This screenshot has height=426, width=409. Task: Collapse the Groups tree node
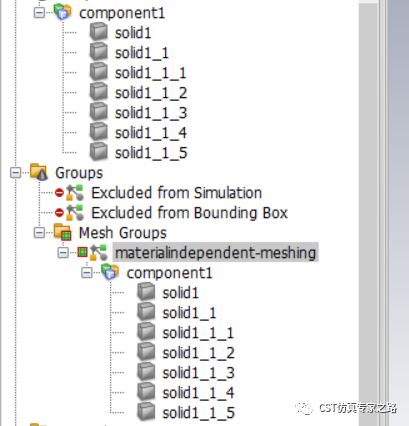(x=15, y=173)
